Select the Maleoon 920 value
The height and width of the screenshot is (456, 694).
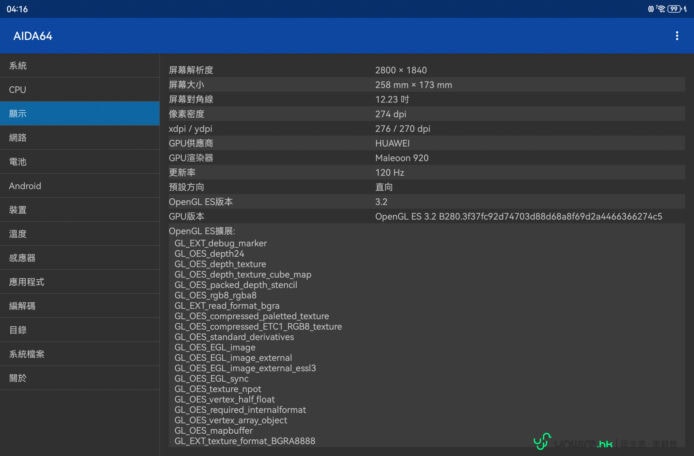pos(402,158)
